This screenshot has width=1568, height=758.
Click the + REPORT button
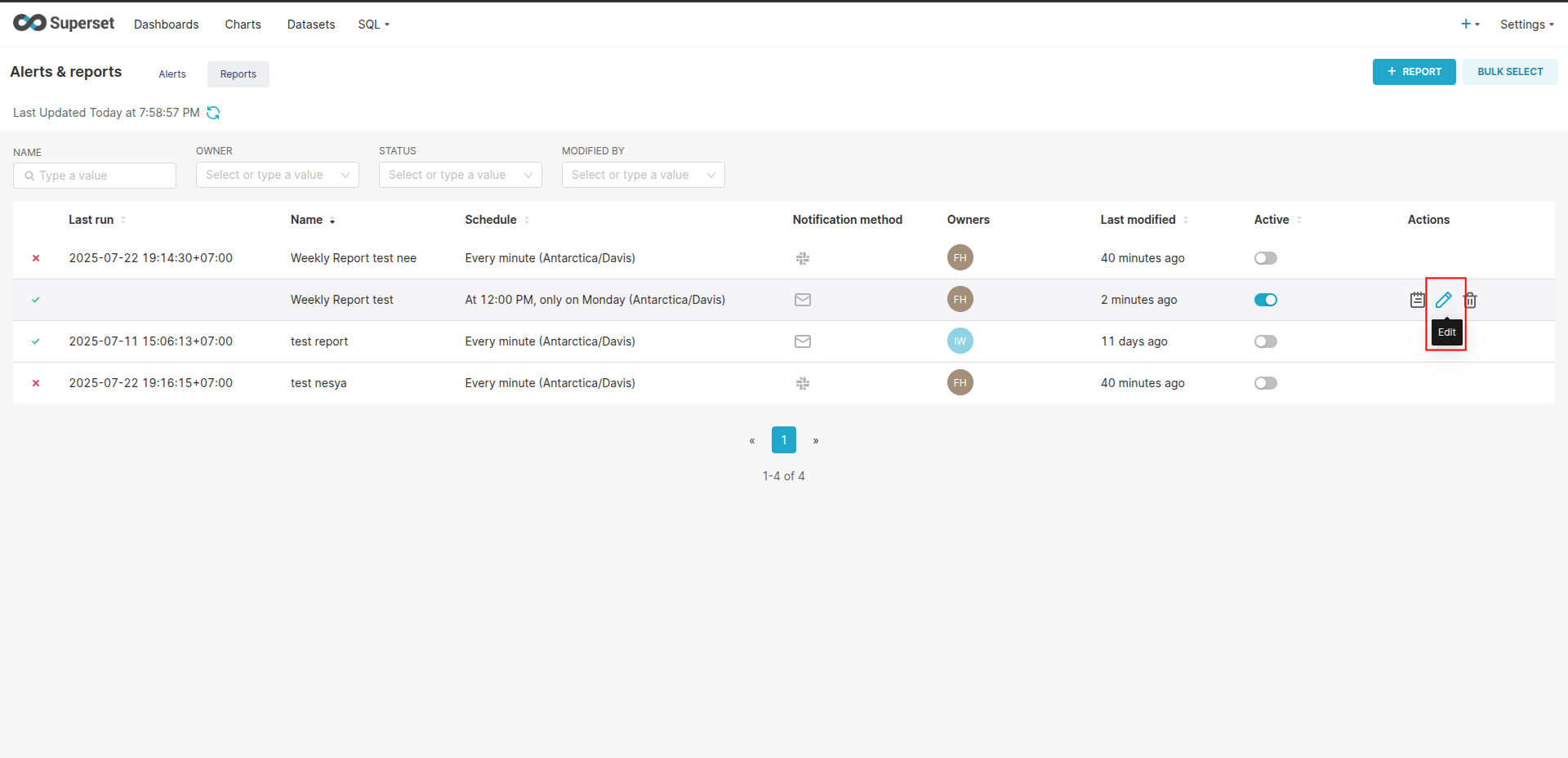pyautogui.click(x=1414, y=72)
